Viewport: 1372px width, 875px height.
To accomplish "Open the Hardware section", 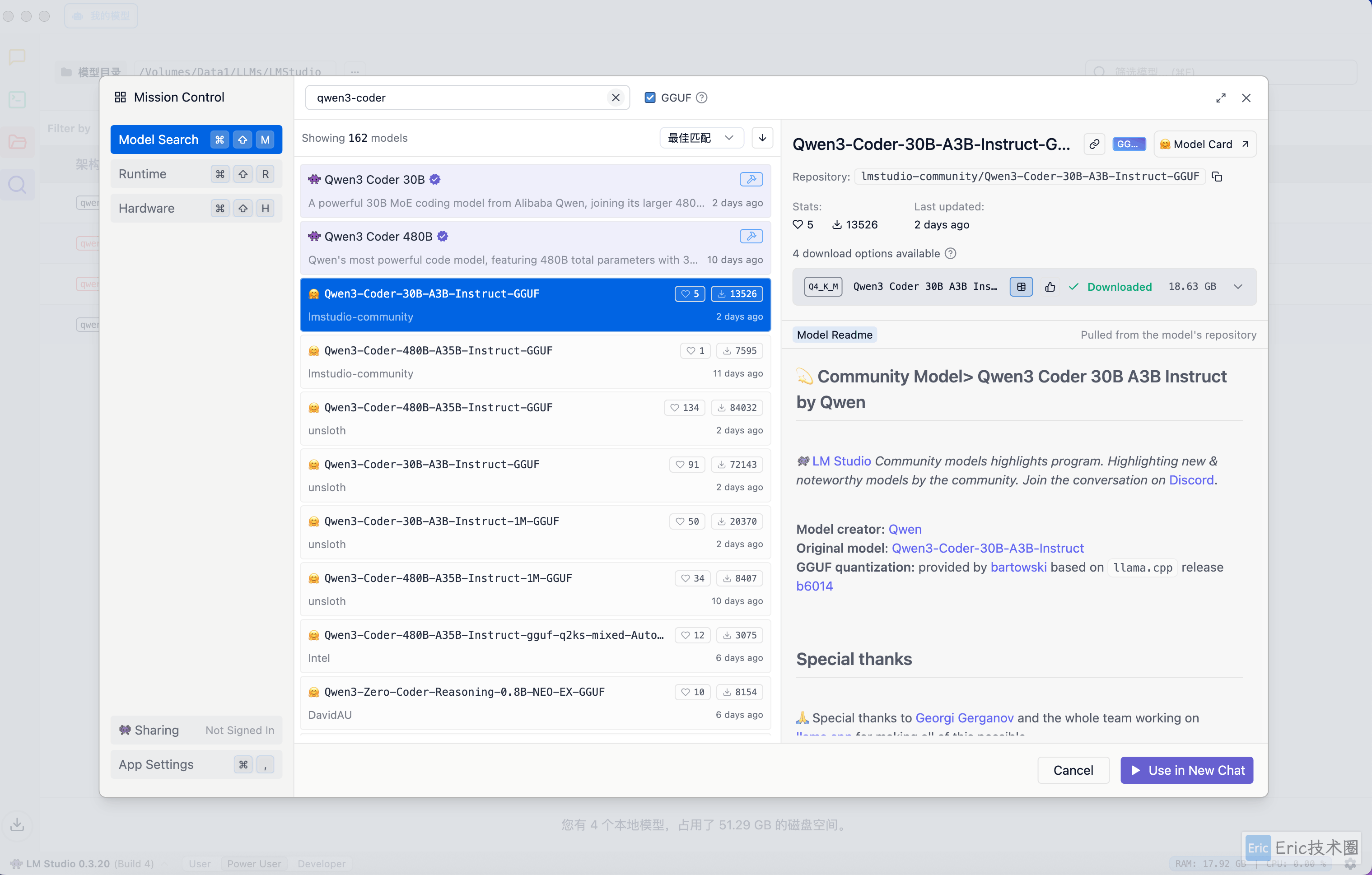I will 196,208.
